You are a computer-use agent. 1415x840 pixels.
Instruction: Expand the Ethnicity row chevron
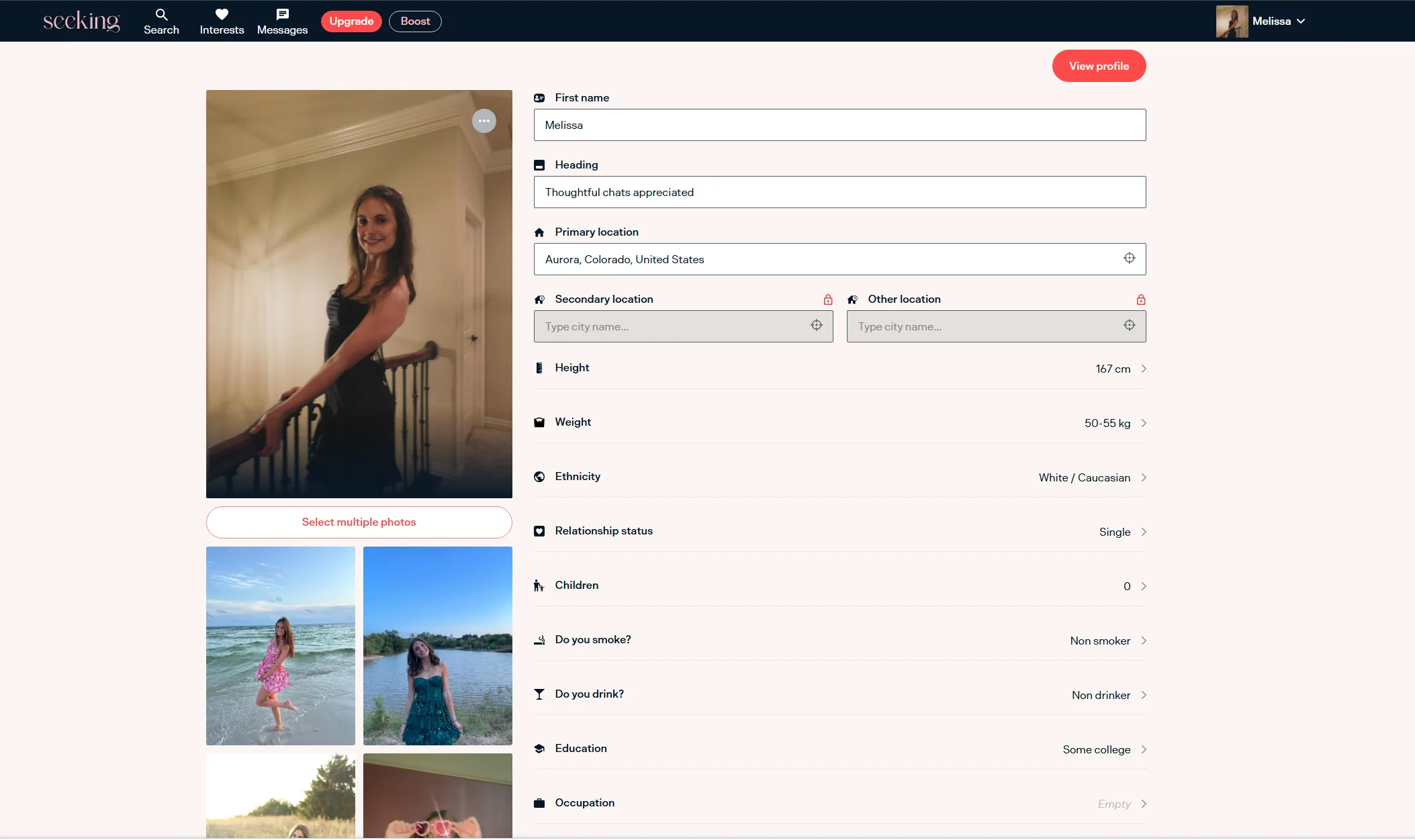(x=1143, y=477)
